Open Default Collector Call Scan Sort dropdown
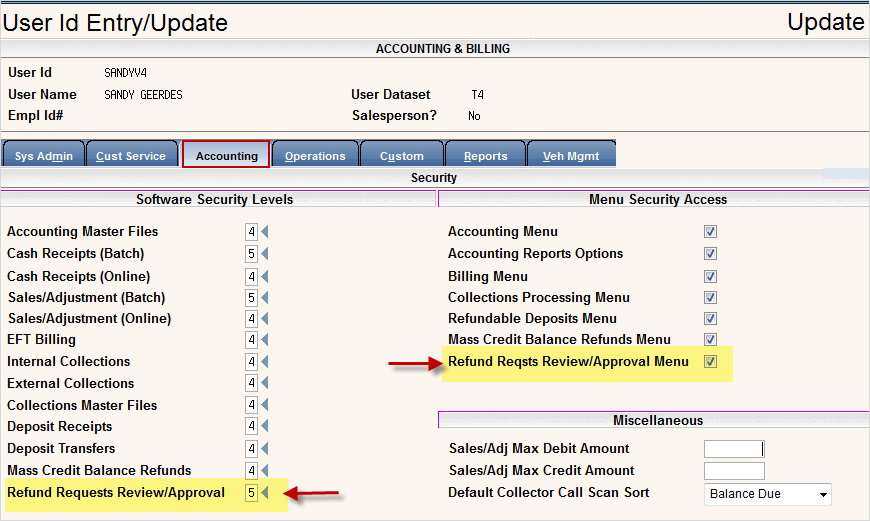 pos(767,494)
